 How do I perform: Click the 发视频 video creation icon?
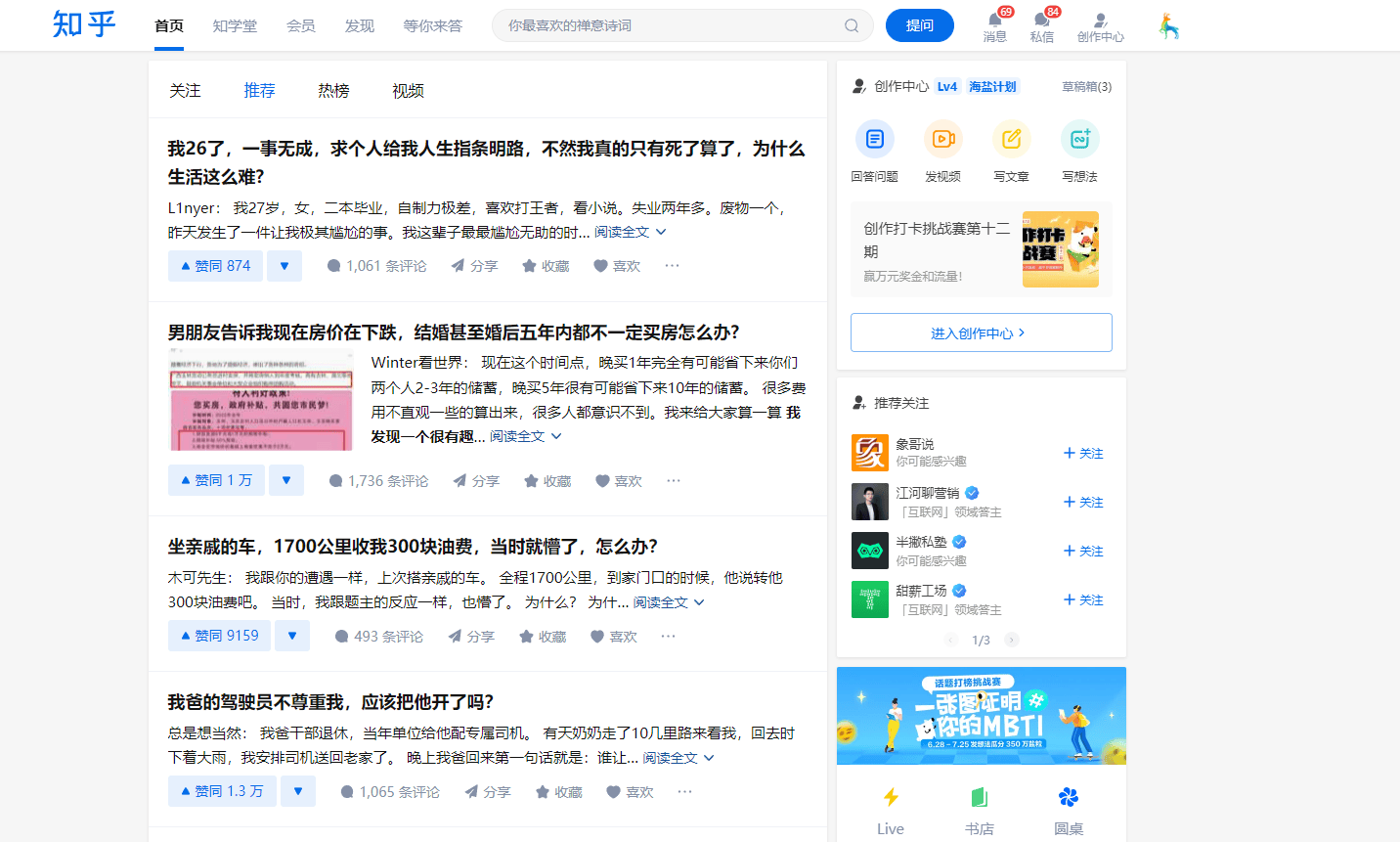tap(942, 139)
